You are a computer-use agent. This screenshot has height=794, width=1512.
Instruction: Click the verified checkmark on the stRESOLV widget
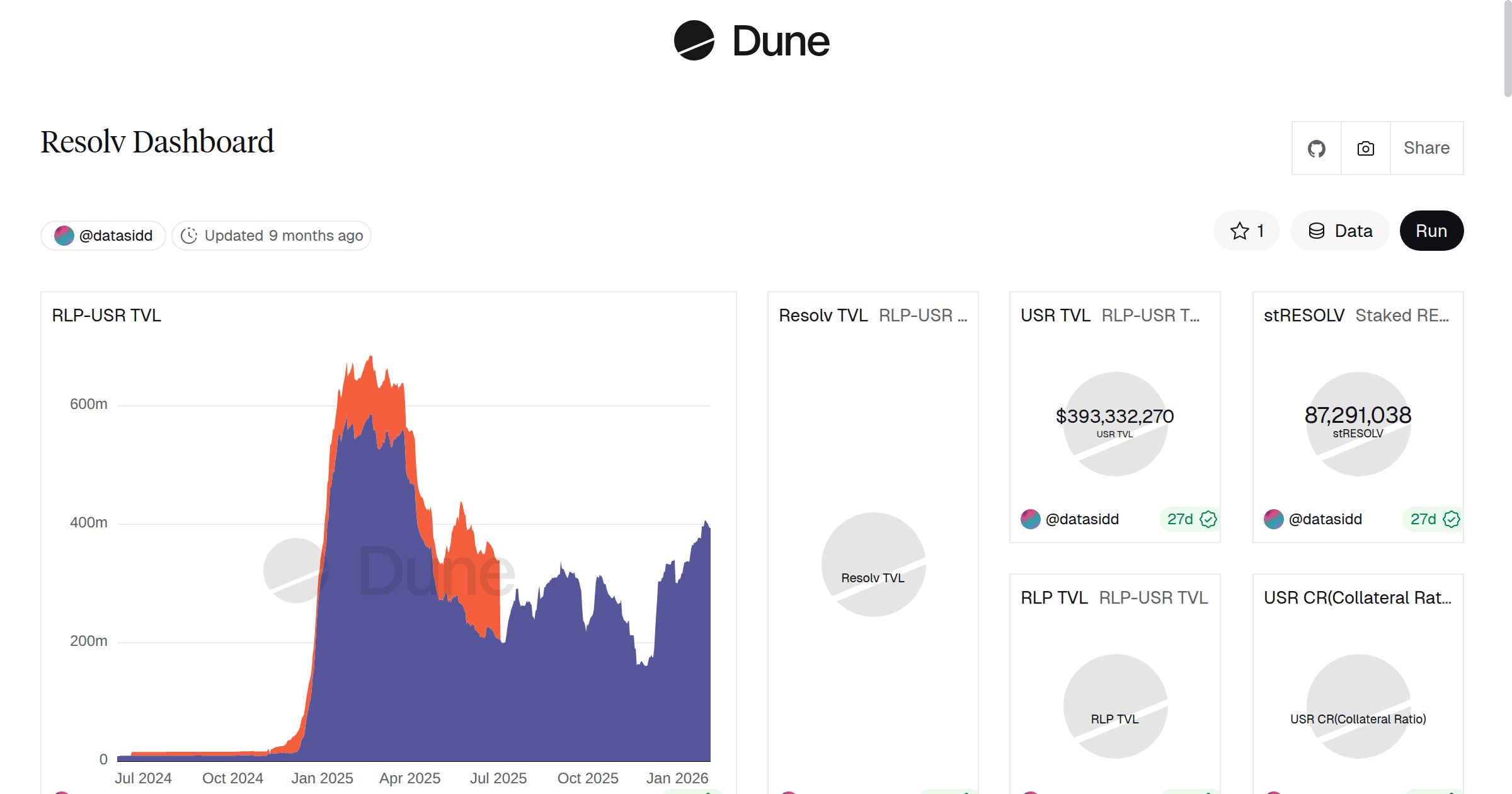click(x=1450, y=519)
